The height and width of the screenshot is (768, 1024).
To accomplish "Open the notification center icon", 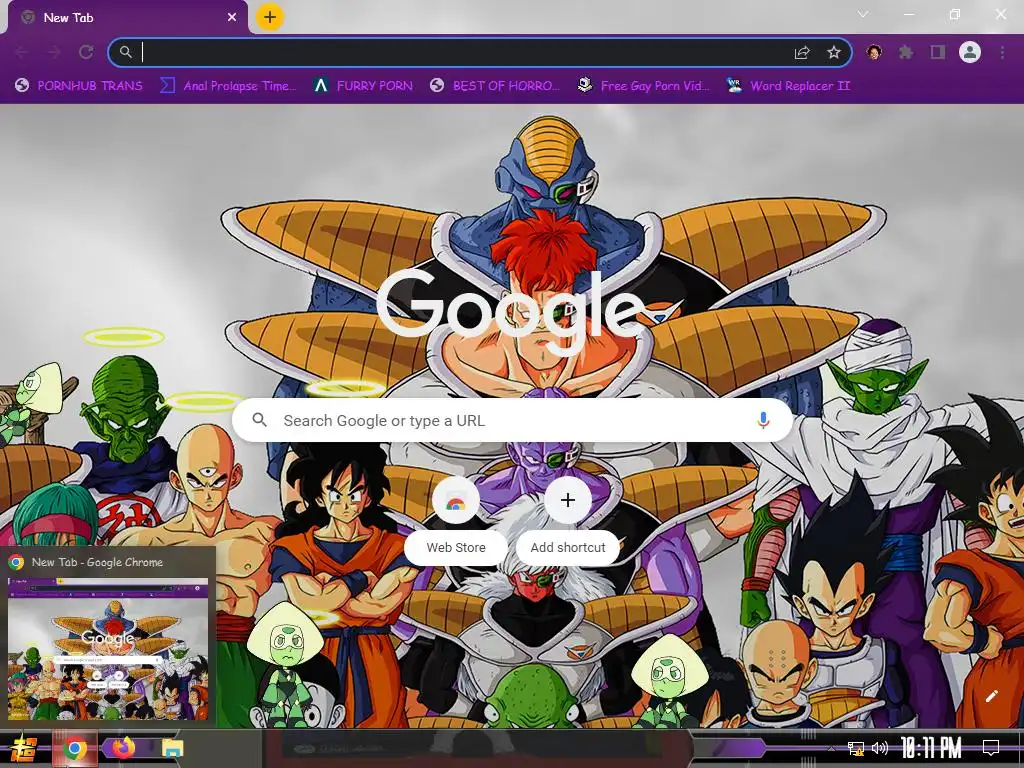I will coord(991,748).
